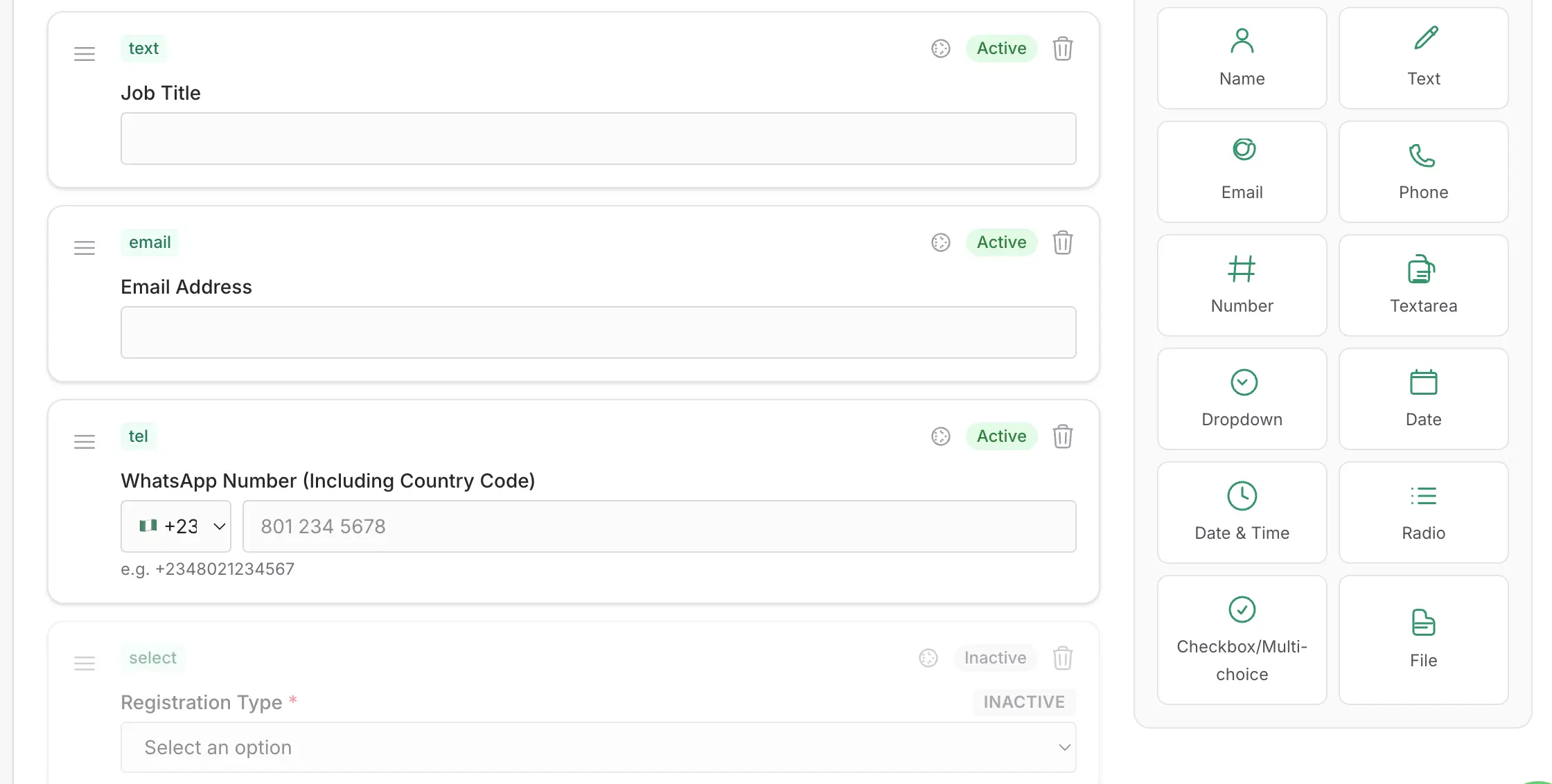Open the country code dropdown
1552x784 pixels.
[176, 526]
